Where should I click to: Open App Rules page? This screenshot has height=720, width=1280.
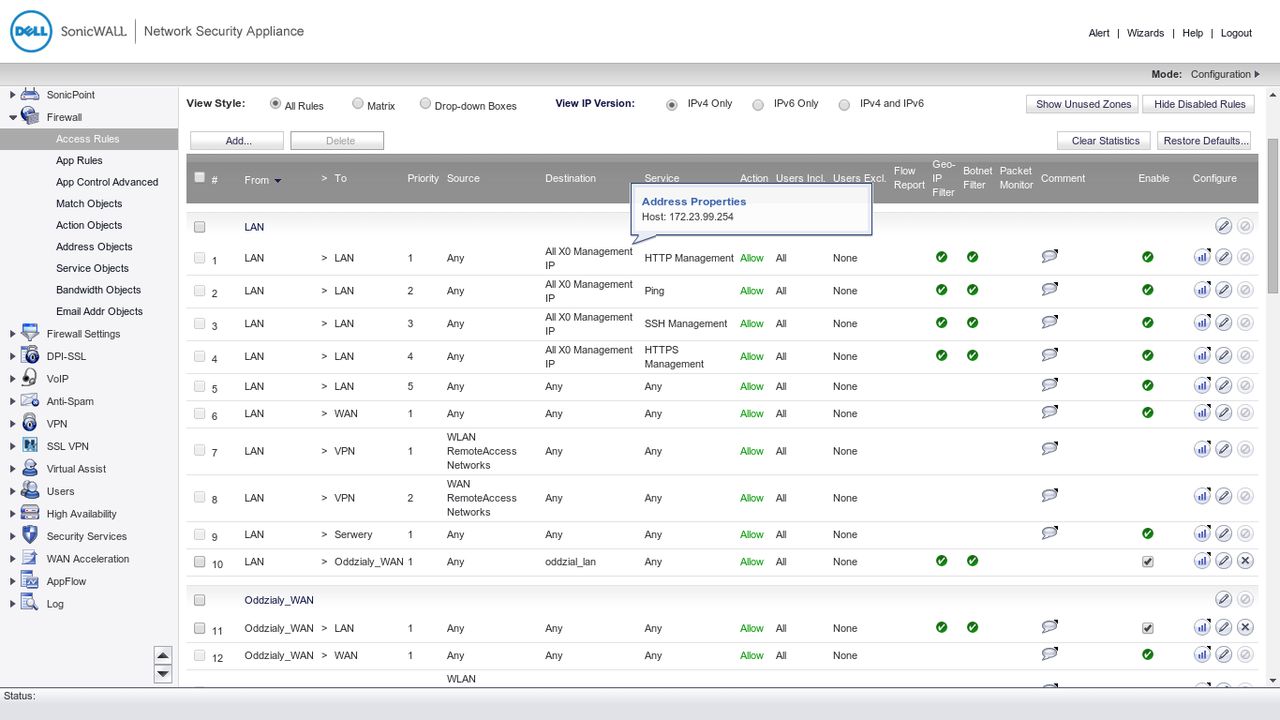(79, 160)
